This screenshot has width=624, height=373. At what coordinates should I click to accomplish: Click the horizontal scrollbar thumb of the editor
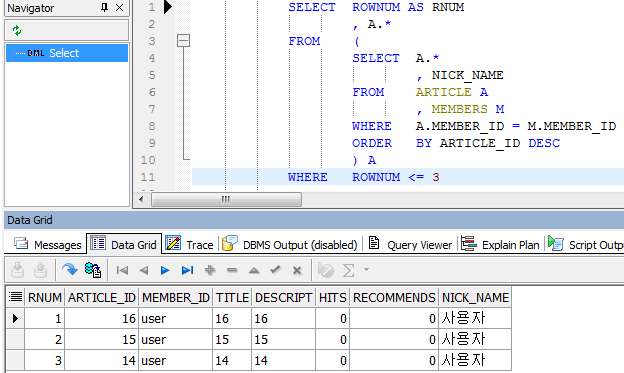[226, 199]
